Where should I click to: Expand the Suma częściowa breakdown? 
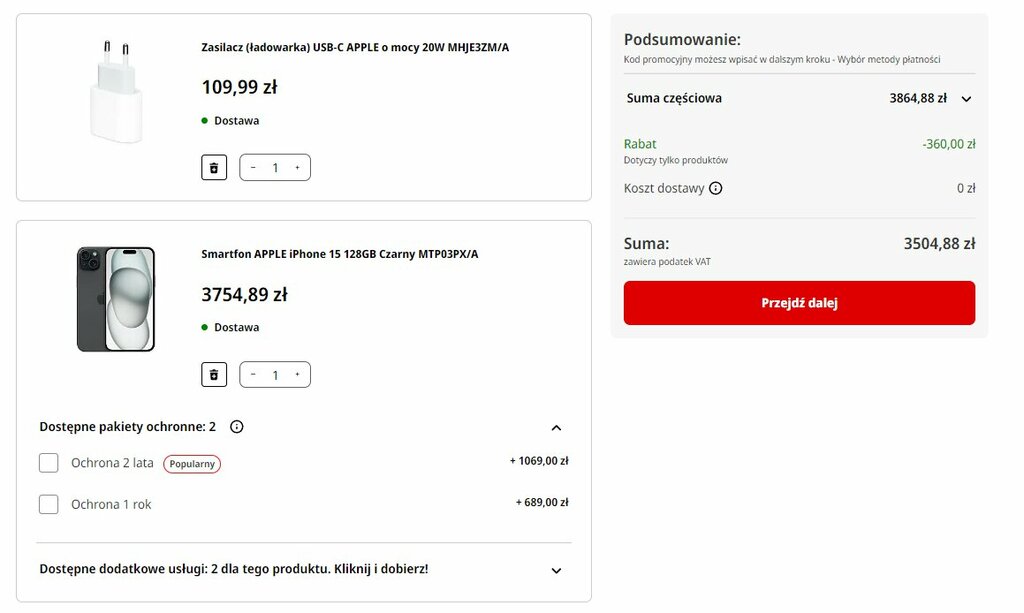pos(966,99)
